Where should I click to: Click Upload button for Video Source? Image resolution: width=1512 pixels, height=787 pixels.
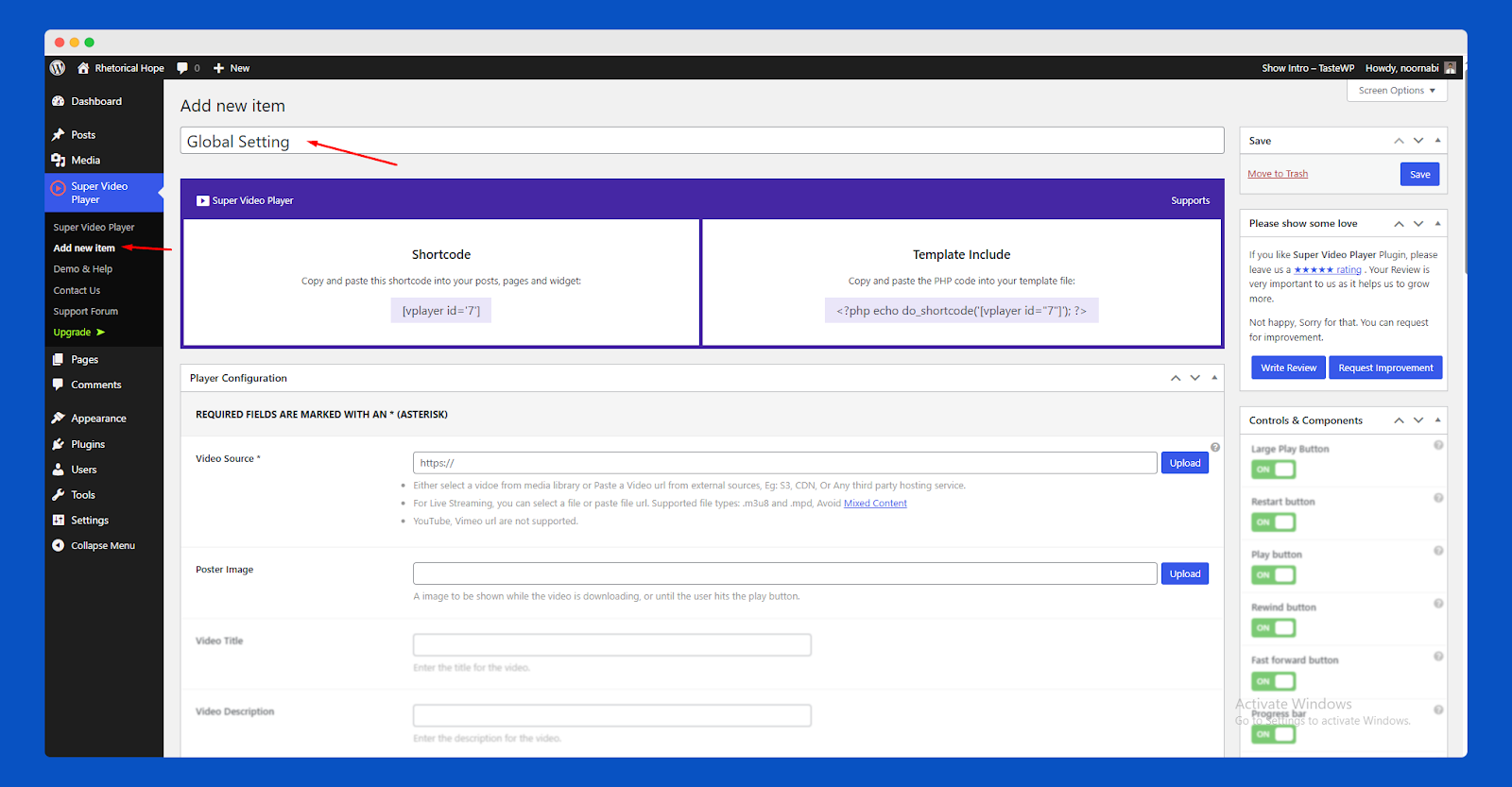pyautogui.click(x=1185, y=463)
